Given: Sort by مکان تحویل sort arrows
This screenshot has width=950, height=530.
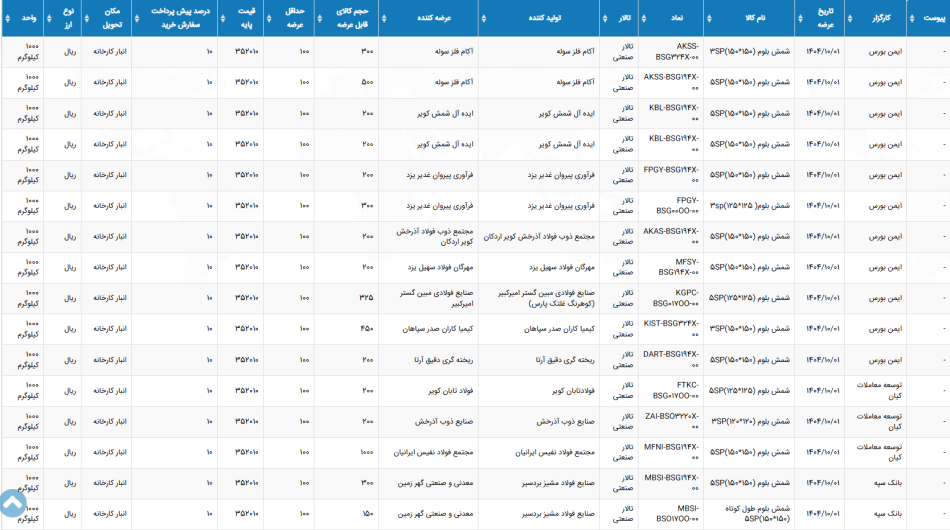Looking at the screenshot, I should pos(86,18).
